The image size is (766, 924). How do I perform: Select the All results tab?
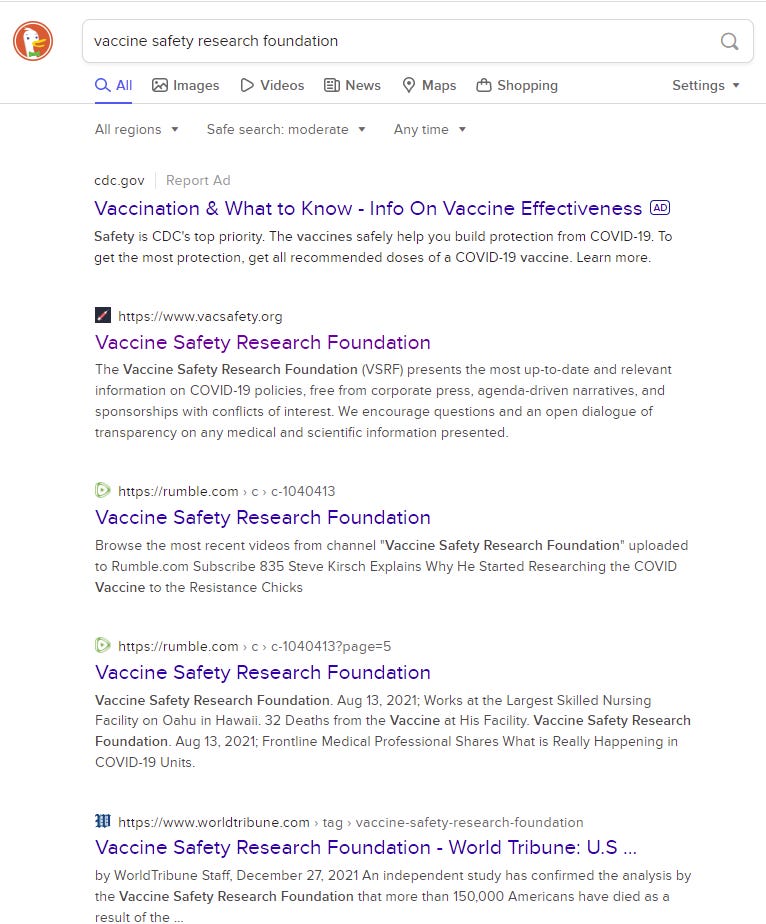tap(114, 85)
